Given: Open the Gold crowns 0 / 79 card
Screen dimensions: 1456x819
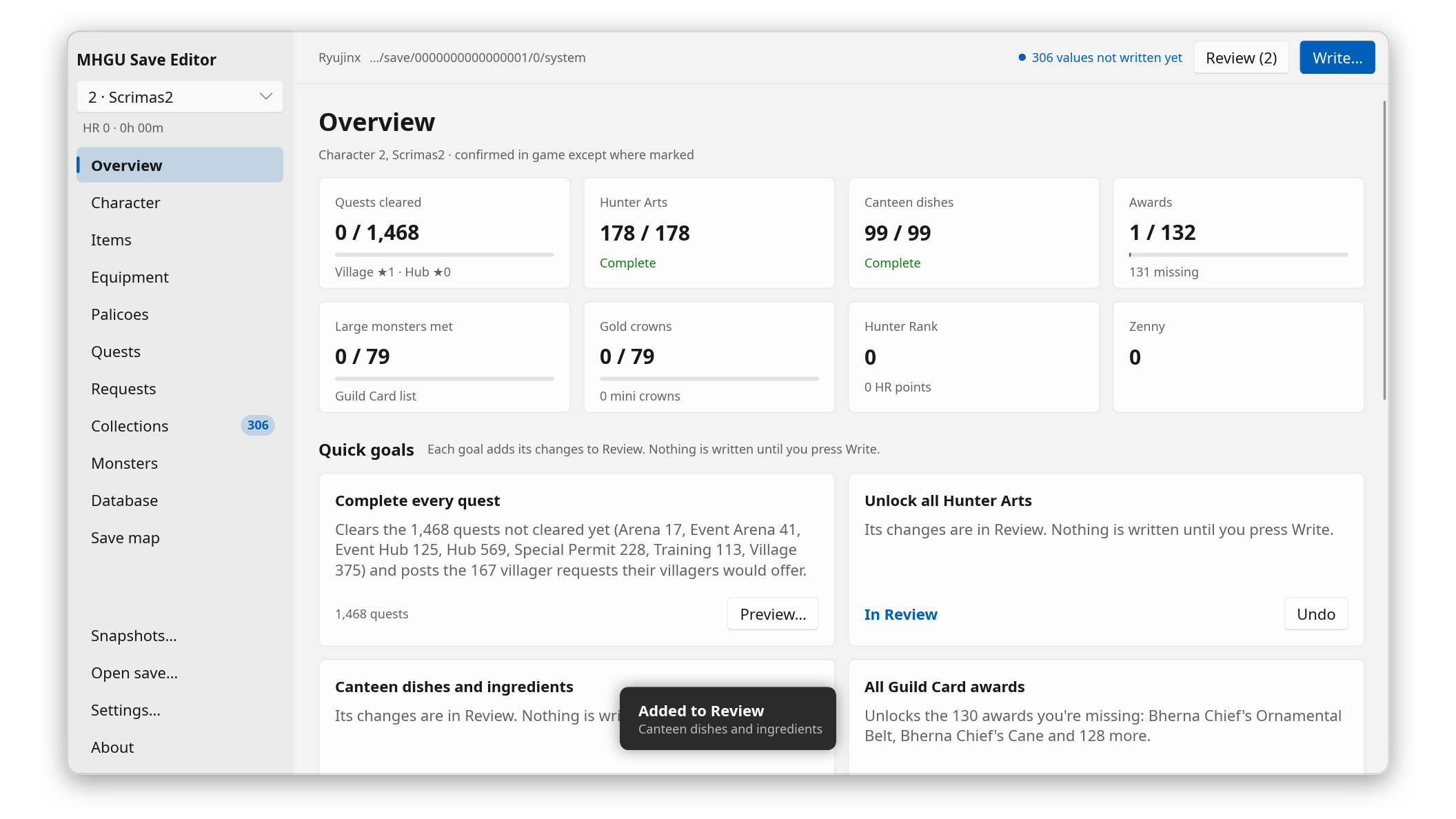Looking at the screenshot, I should pyautogui.click(x=709, y=357).
